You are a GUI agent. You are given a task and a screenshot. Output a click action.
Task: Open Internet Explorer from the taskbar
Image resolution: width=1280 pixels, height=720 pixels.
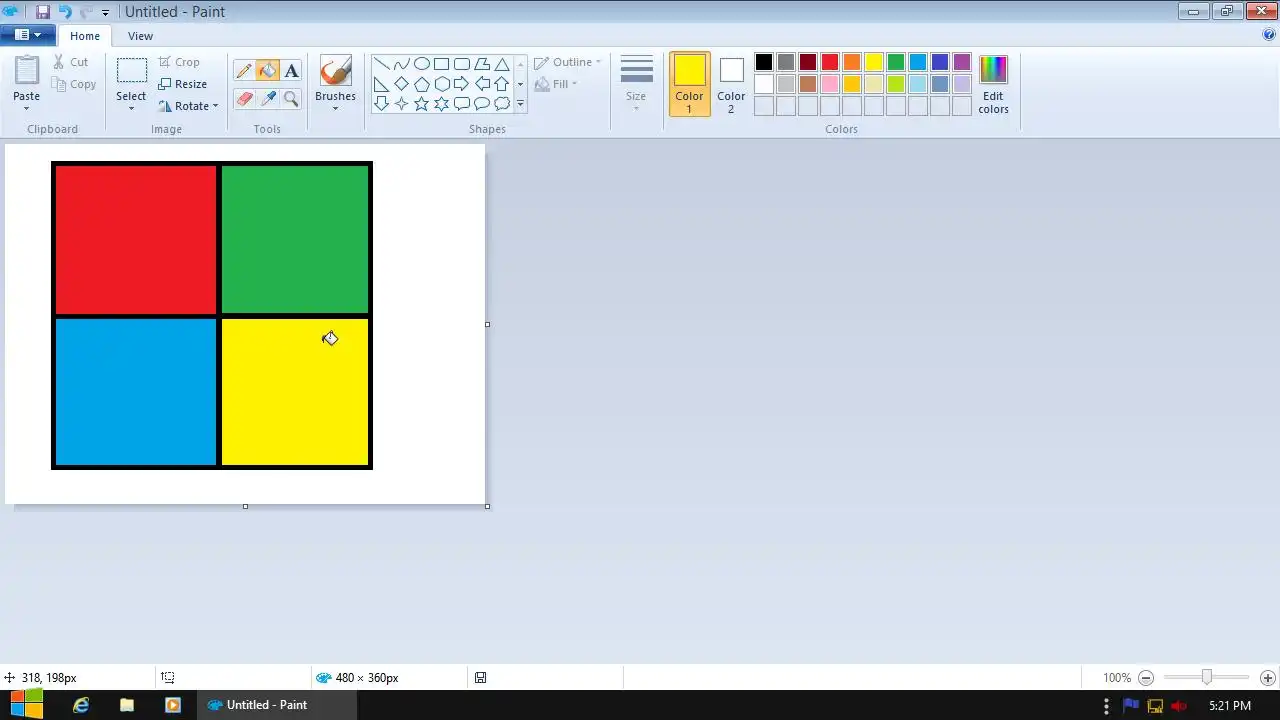coord(81,705)
